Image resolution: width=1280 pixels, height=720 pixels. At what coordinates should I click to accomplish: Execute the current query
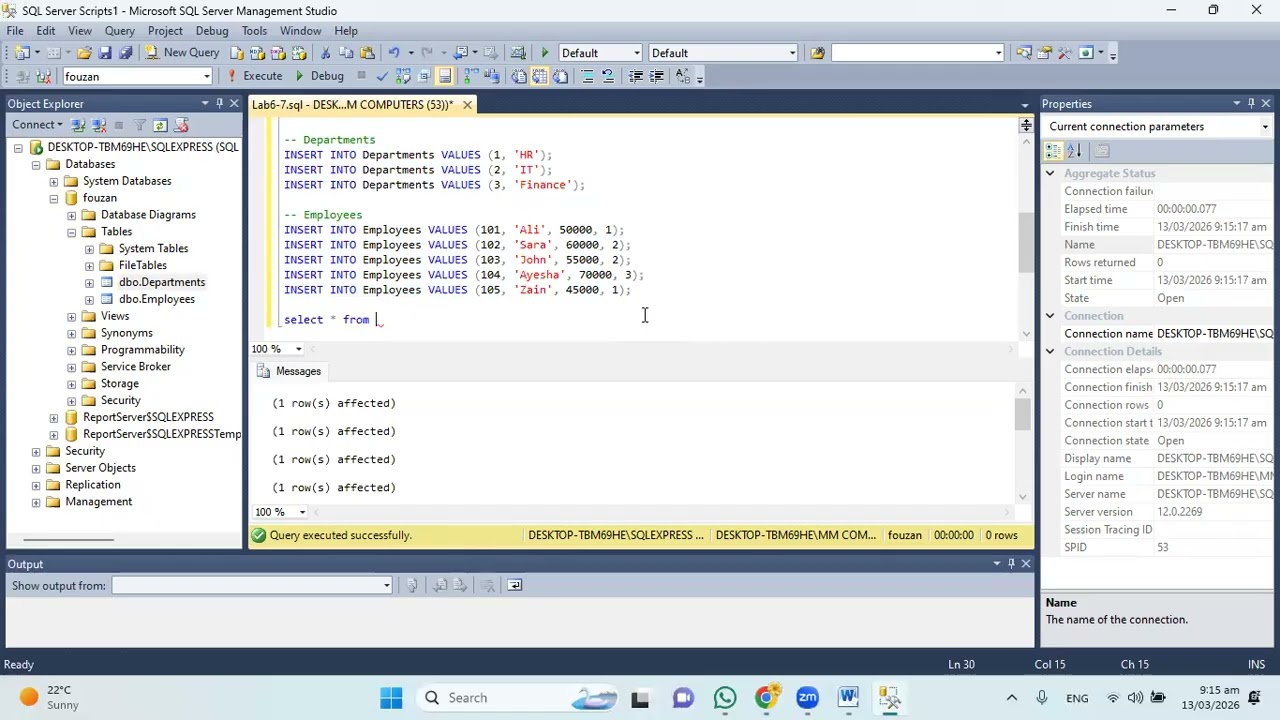click(255, 76)
